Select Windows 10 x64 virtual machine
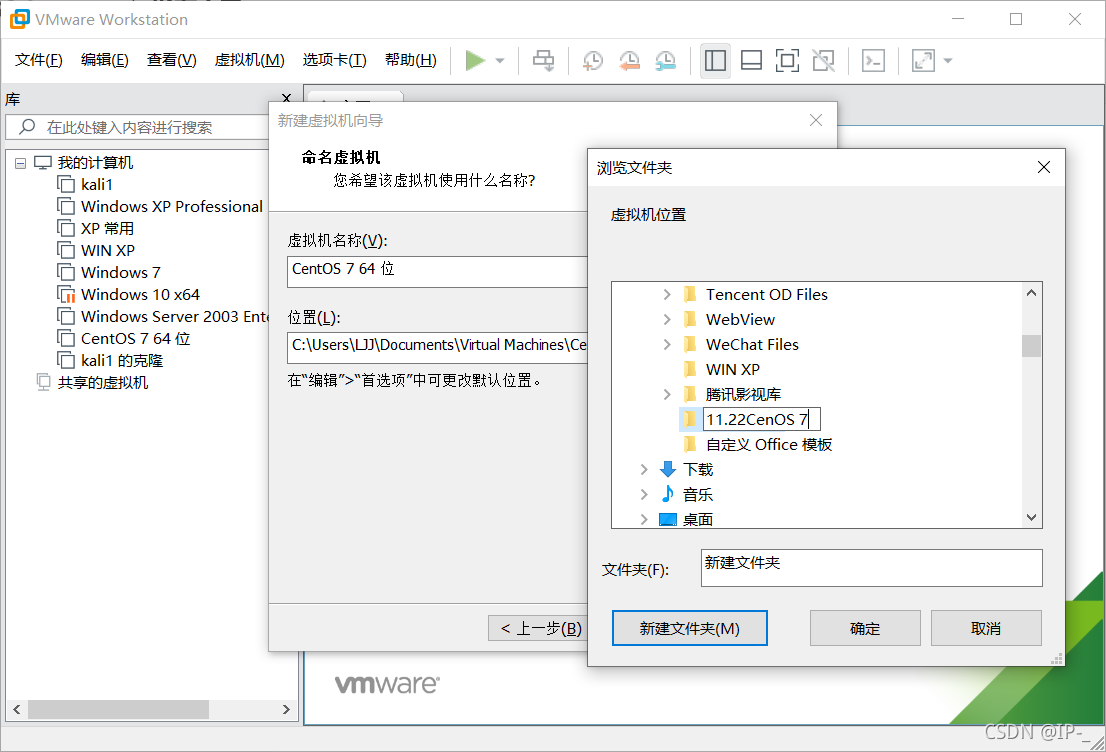1106x752 pixels. 140,294
